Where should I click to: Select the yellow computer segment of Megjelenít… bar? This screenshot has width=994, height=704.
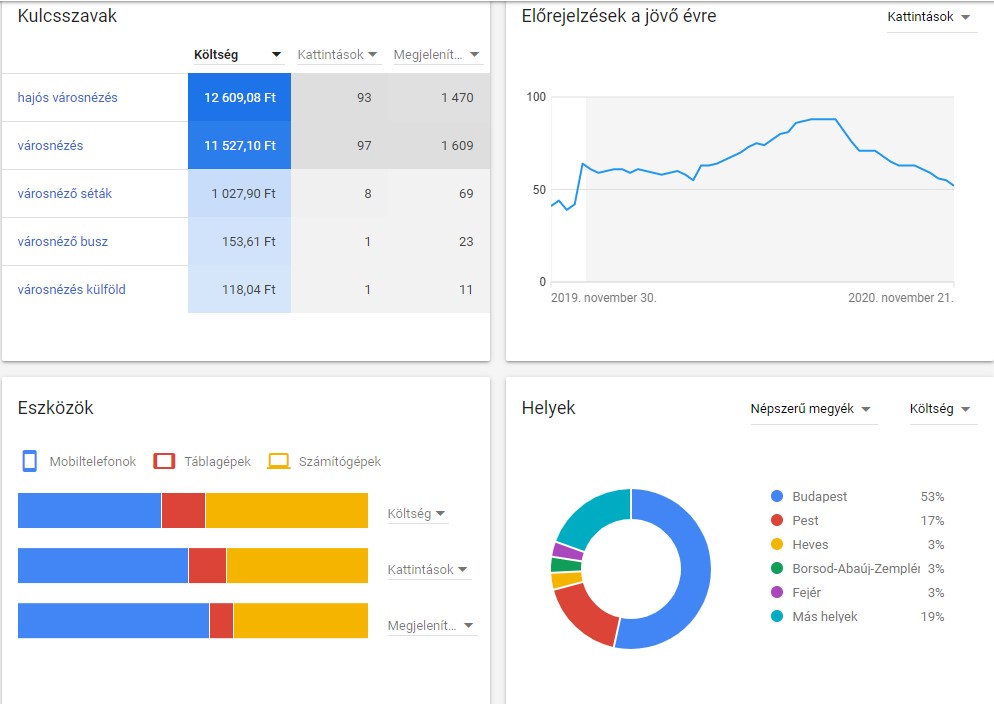(x=300, y=621)
